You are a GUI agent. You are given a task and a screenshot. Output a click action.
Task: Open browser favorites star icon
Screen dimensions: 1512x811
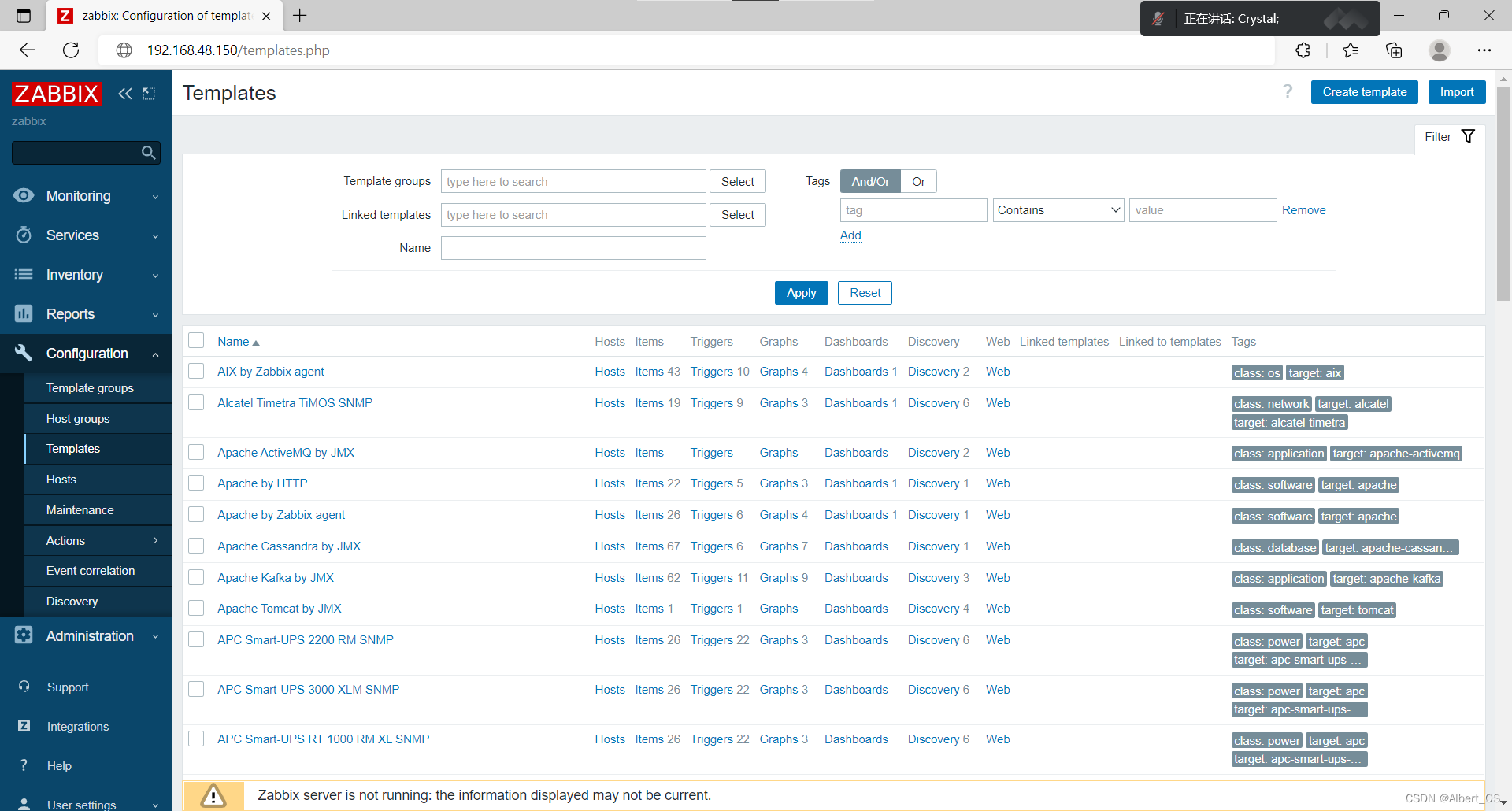1351,50
